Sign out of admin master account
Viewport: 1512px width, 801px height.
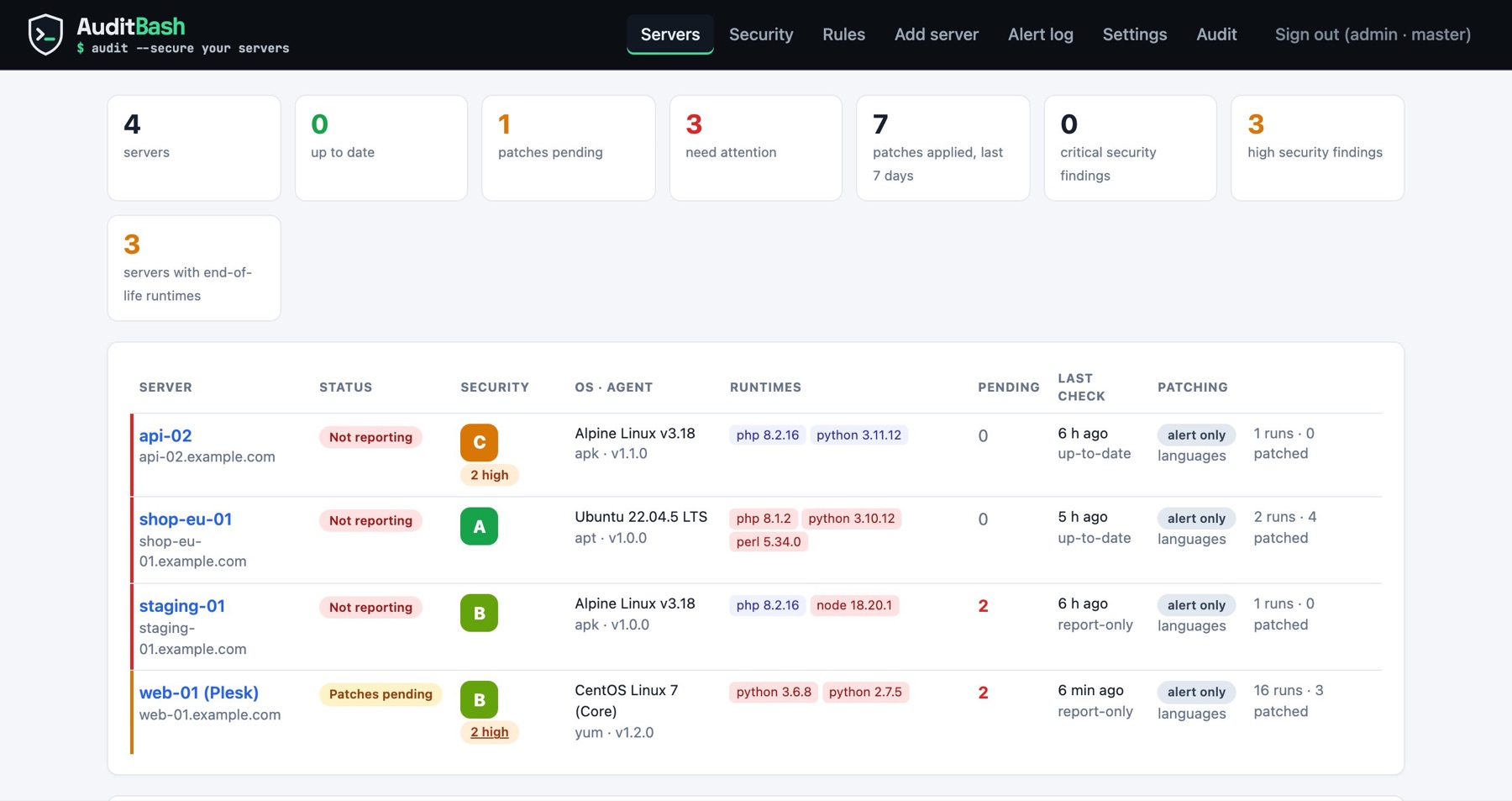tap(1373, 34)
